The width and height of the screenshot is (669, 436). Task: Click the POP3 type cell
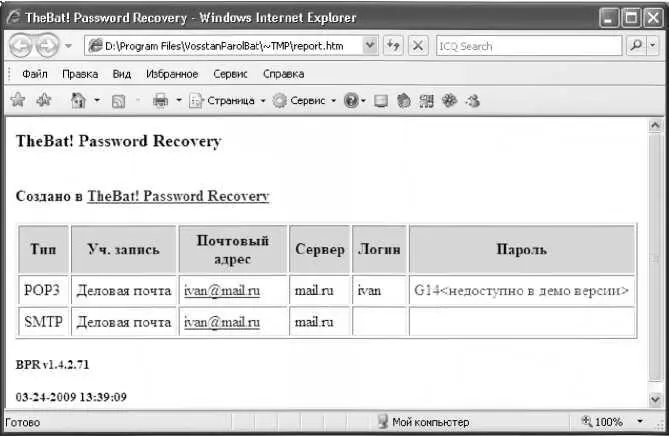[x=43, y=291]
